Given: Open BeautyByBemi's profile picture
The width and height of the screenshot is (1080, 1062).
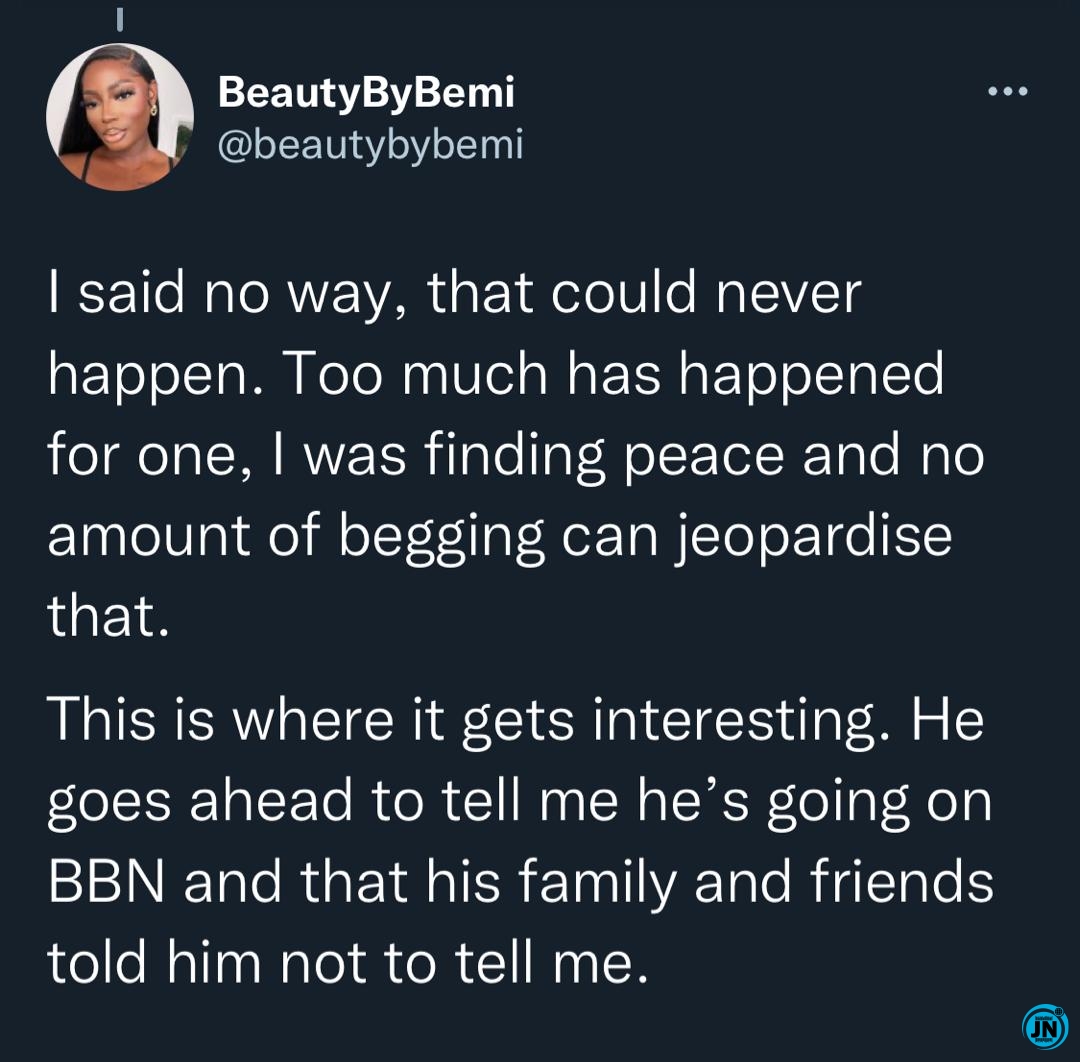Looking at the screenshot, I should point(120,117).
